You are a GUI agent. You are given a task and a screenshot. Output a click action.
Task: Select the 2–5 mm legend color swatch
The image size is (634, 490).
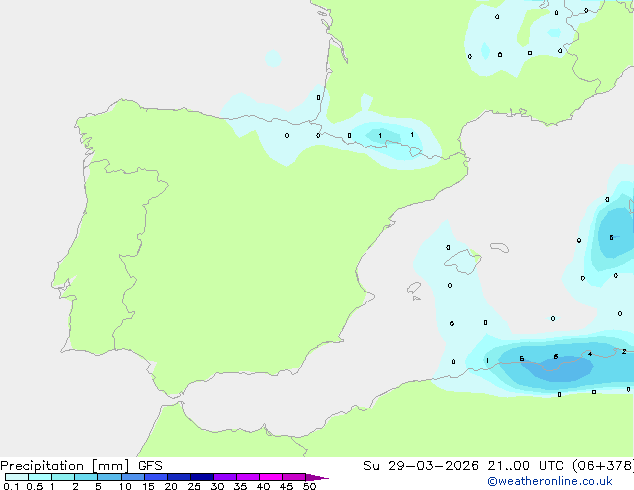(86, 477)
